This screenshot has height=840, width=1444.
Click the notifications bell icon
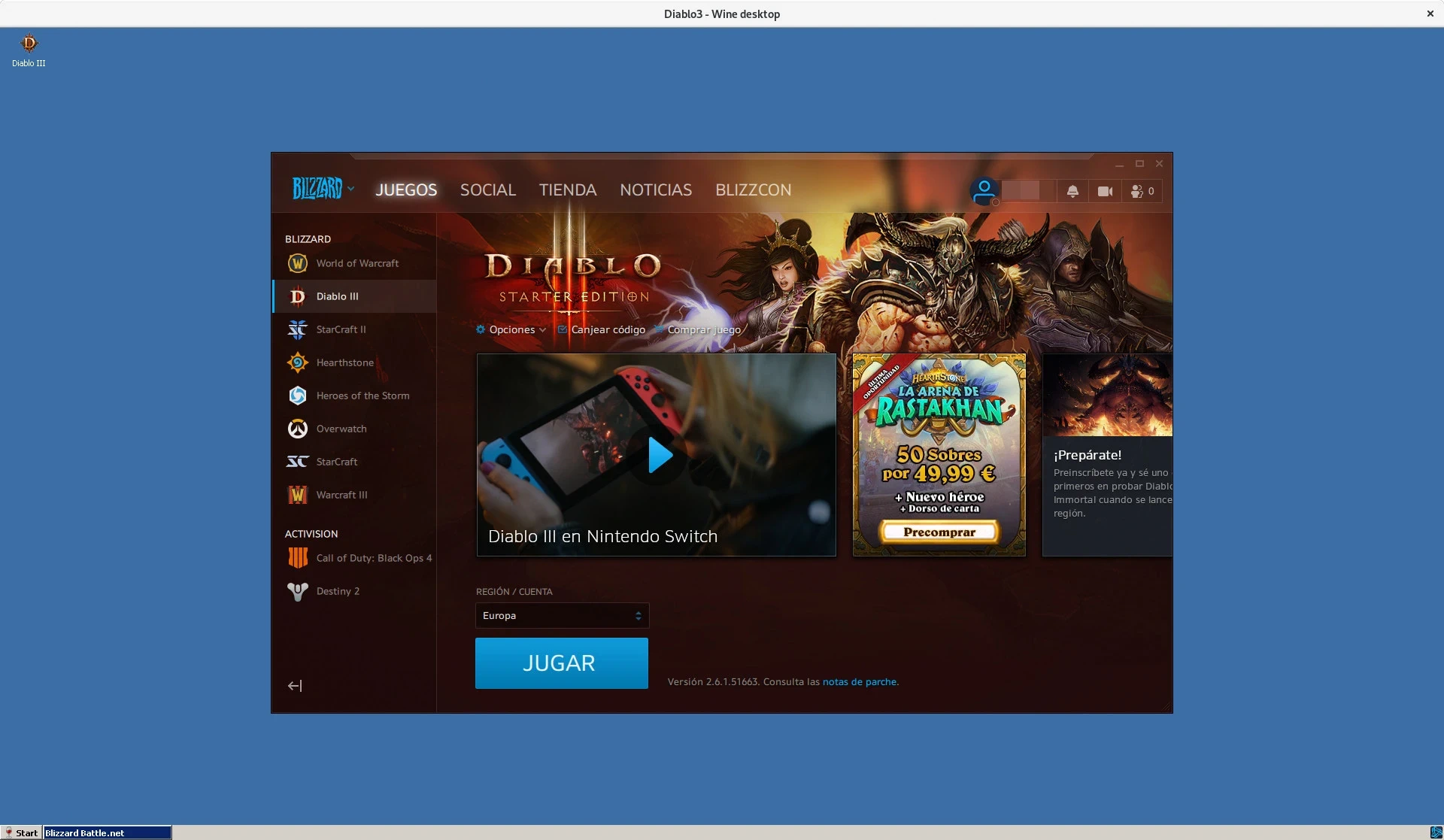coord(1072,191)
